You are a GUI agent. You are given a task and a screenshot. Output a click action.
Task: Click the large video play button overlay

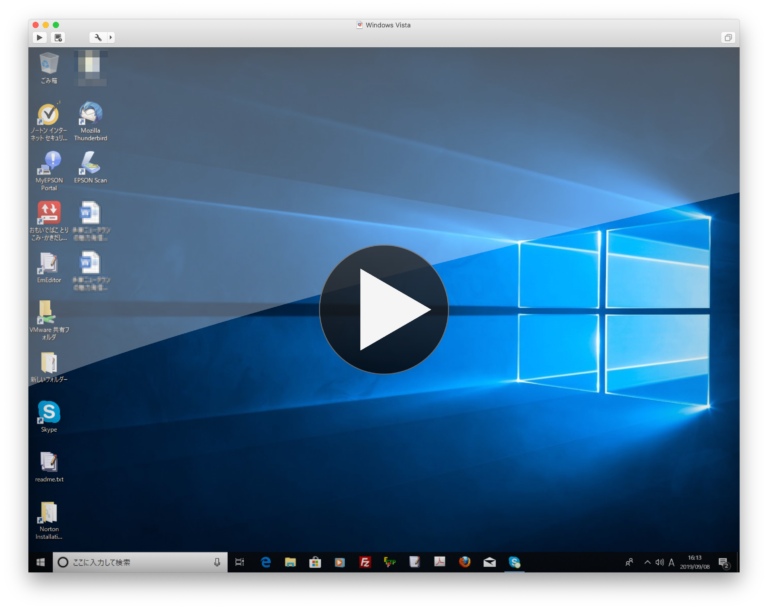(384, 309)
